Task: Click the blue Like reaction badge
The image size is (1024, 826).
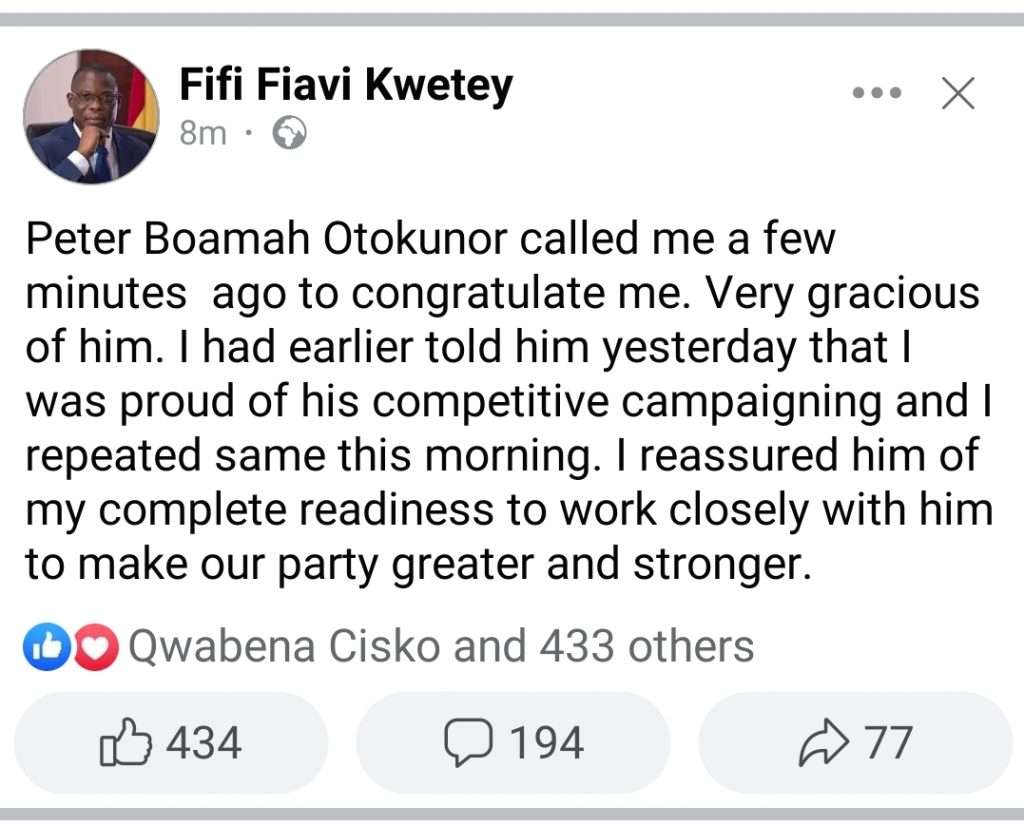Action: 42,648
